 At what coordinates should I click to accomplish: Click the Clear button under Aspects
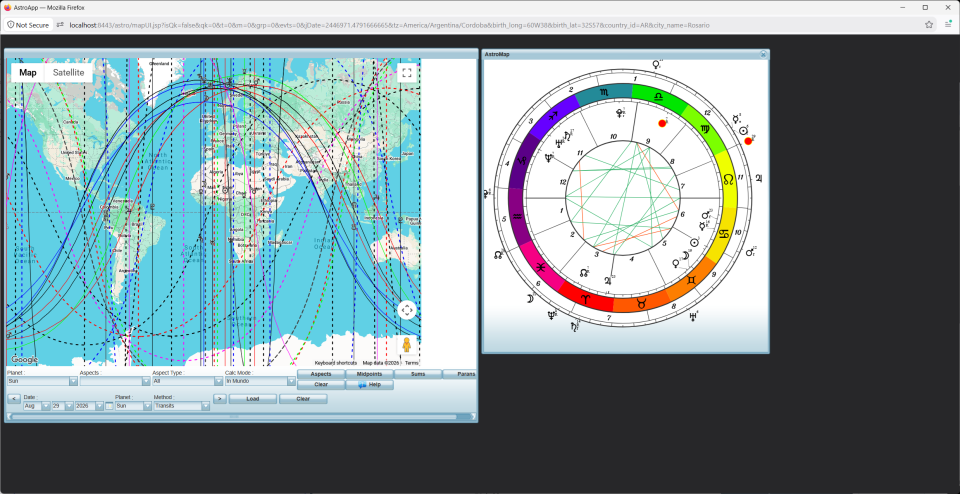pyautogui.click(x=321, y=385)
